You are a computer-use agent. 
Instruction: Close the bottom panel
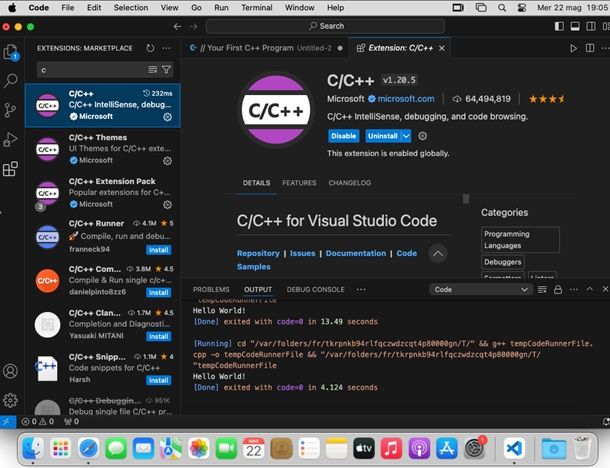tap(605, 289)
